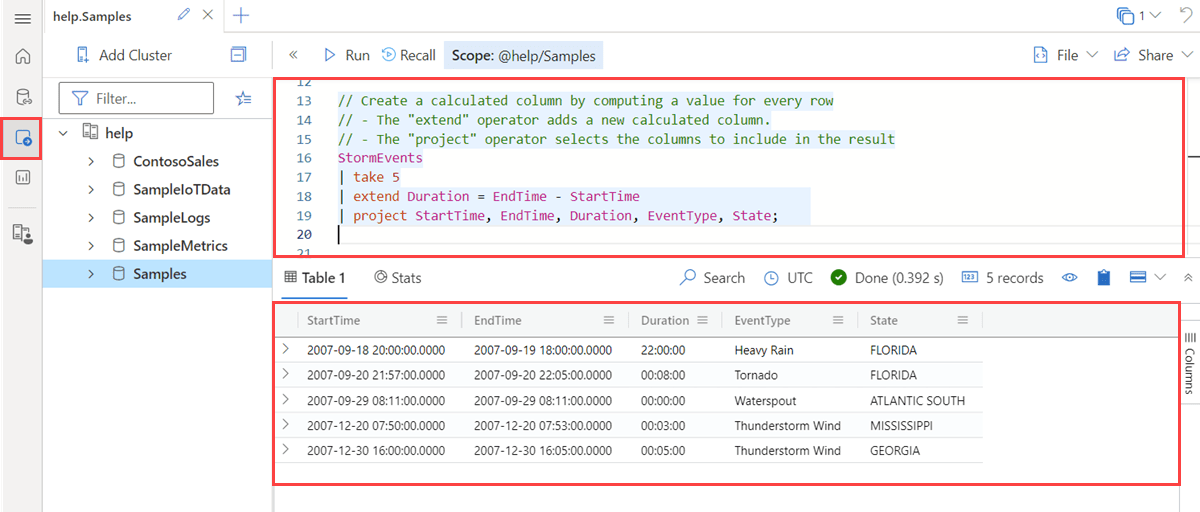This screenshot has width=1200, height=512.
Task: Click the StormEvents line in the editor
Action: [x=380, y=158]
